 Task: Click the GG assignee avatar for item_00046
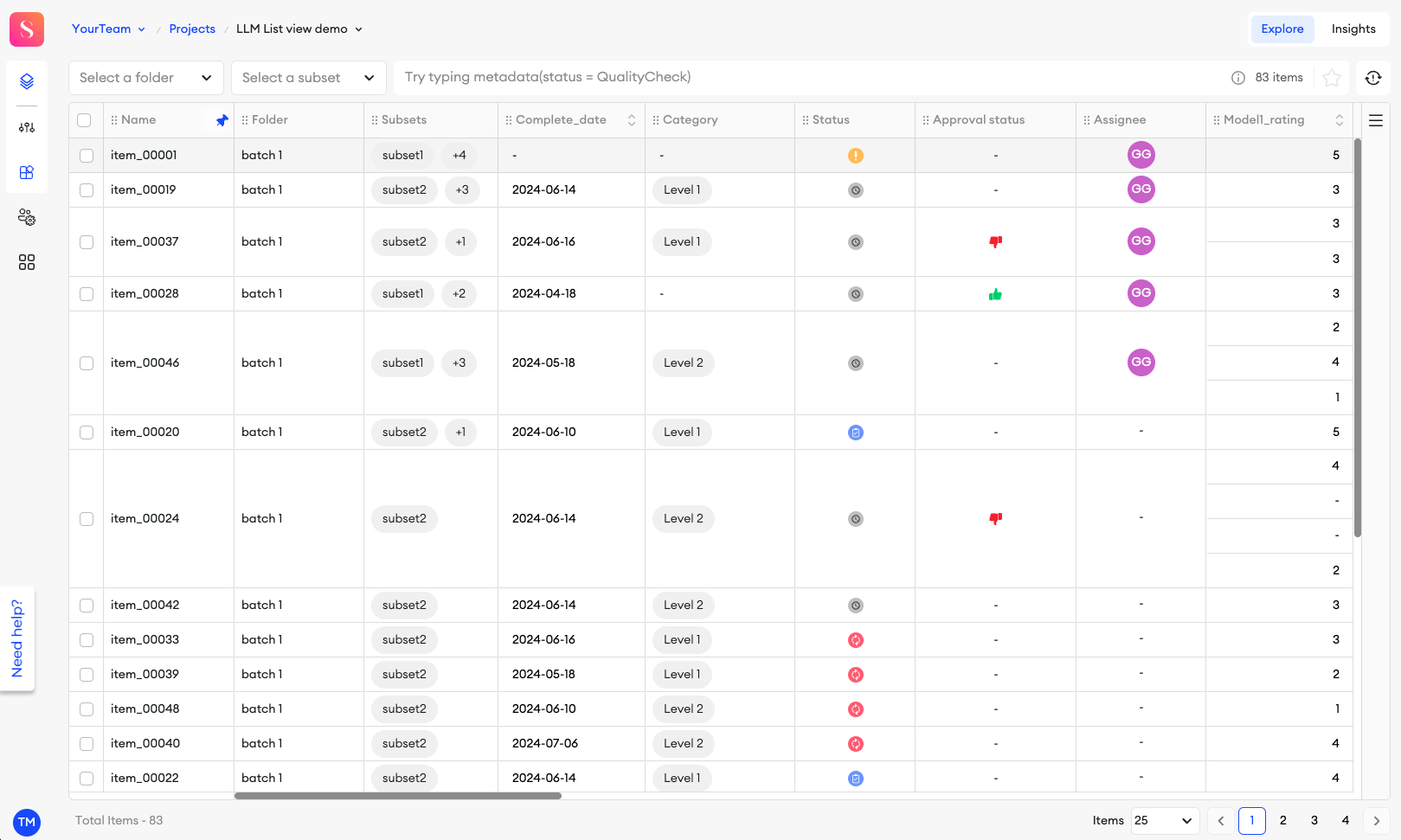click(1141, 362)
